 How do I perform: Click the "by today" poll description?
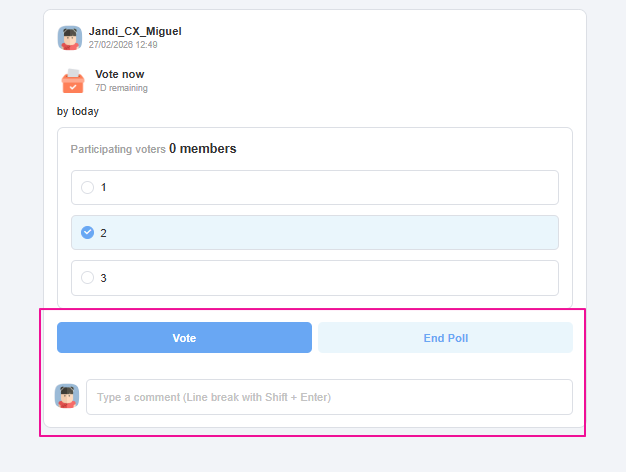[78, 111]
